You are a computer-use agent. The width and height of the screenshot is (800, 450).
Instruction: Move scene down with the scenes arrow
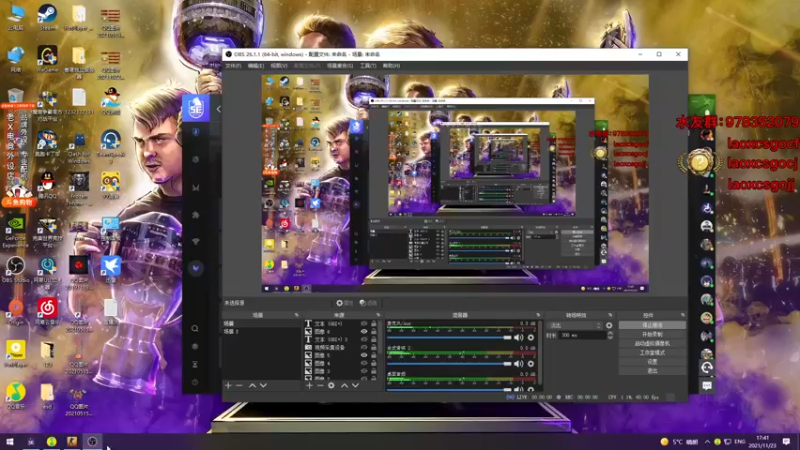pos(263,386)
